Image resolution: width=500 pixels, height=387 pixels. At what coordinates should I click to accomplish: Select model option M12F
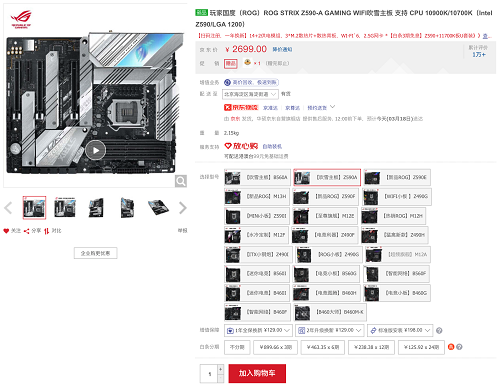click(256, 235)
